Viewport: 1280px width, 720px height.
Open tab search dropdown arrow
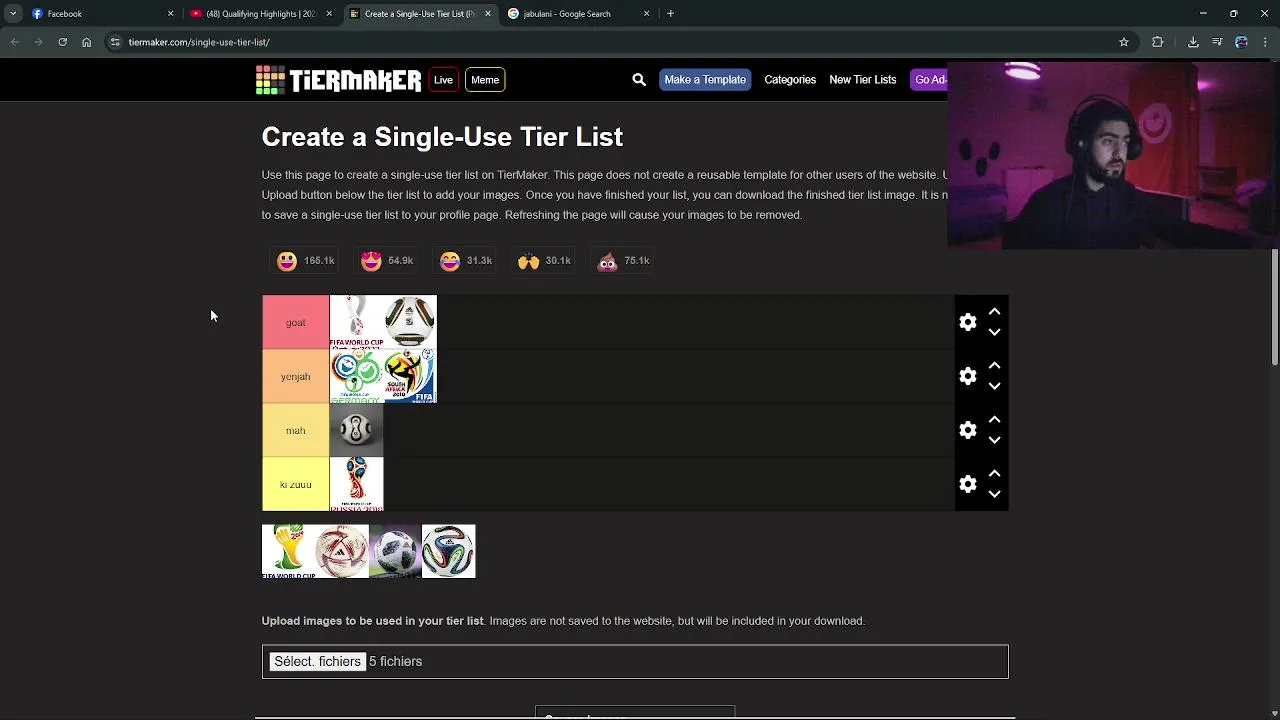pos(13,14)
